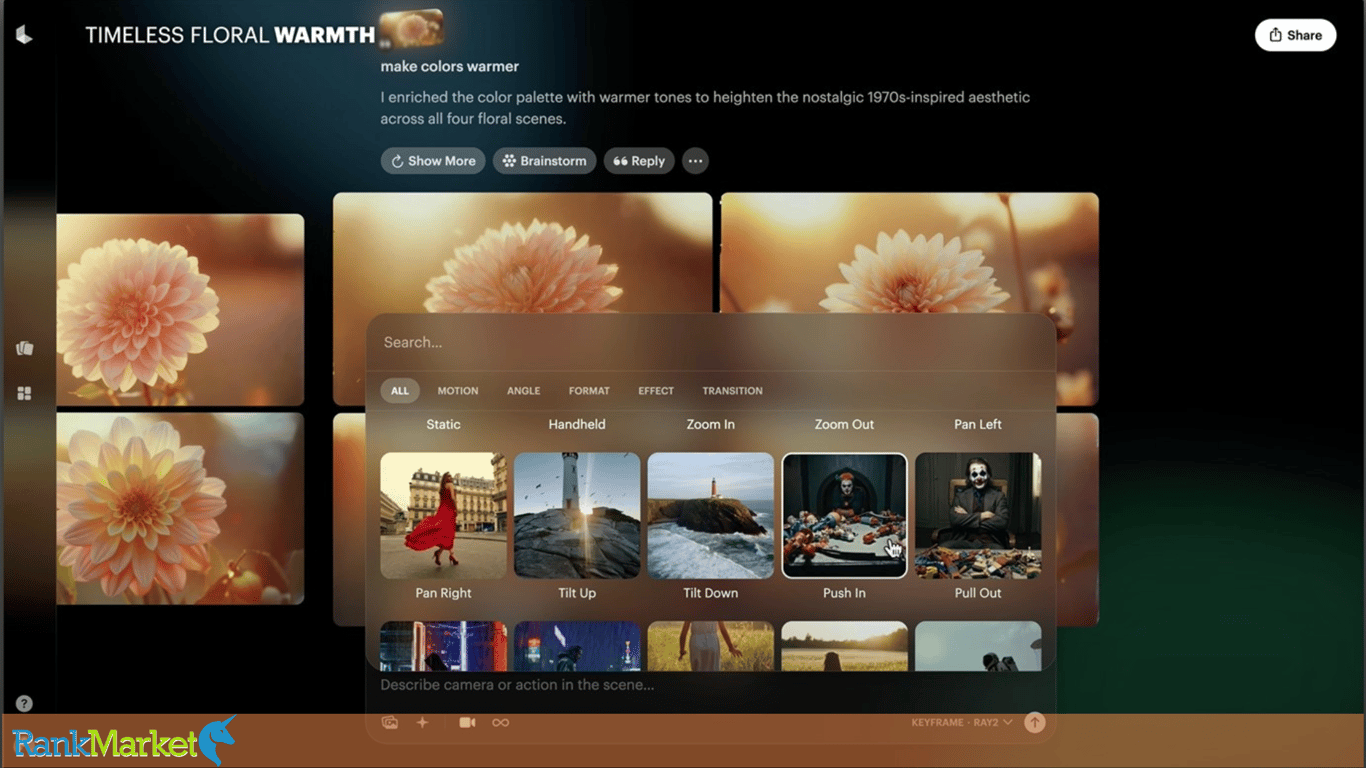
Task: Click the Share button
Action: [x=1296, y=35]
